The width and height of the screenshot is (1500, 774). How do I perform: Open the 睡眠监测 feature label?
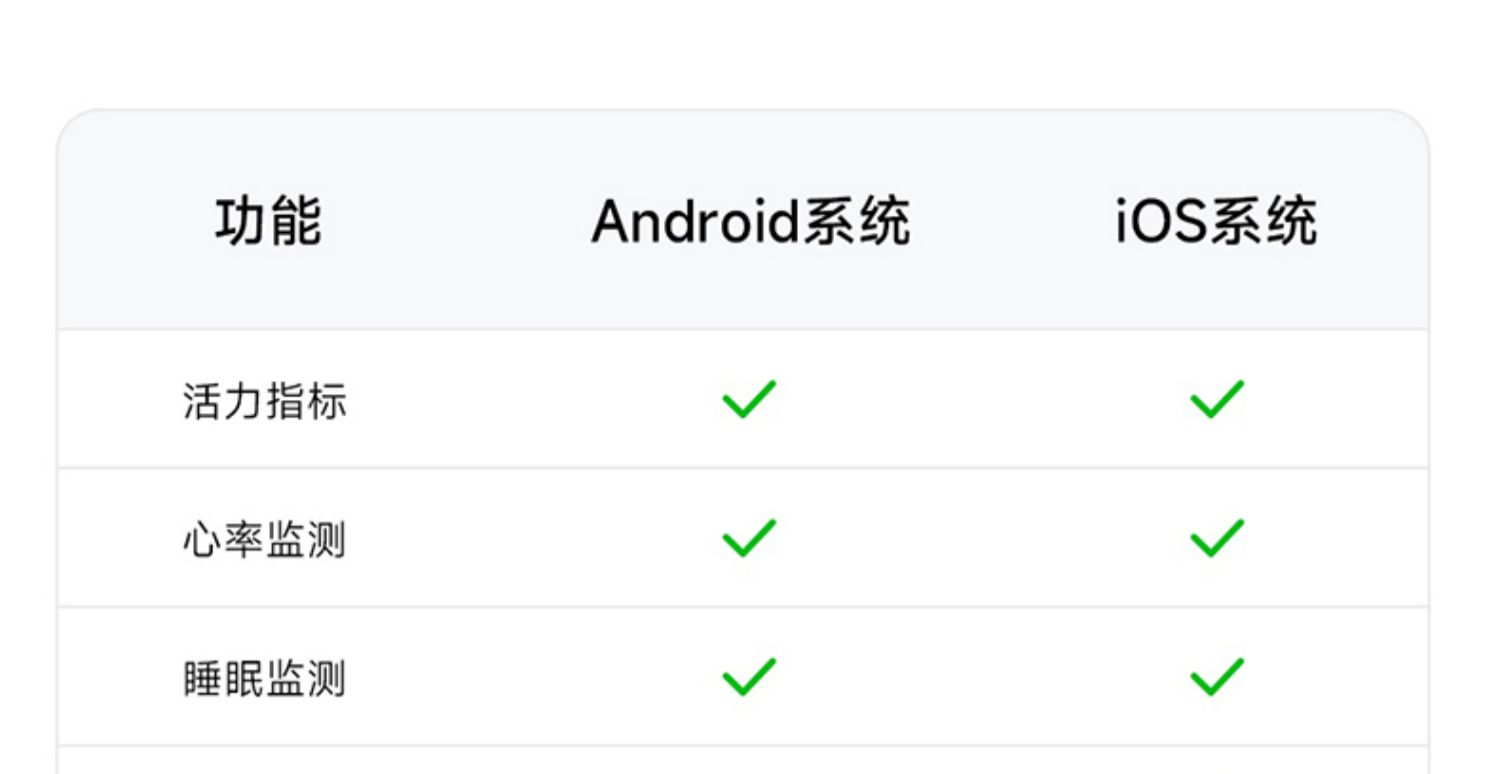pyautogui.click(x=265, y=679)
